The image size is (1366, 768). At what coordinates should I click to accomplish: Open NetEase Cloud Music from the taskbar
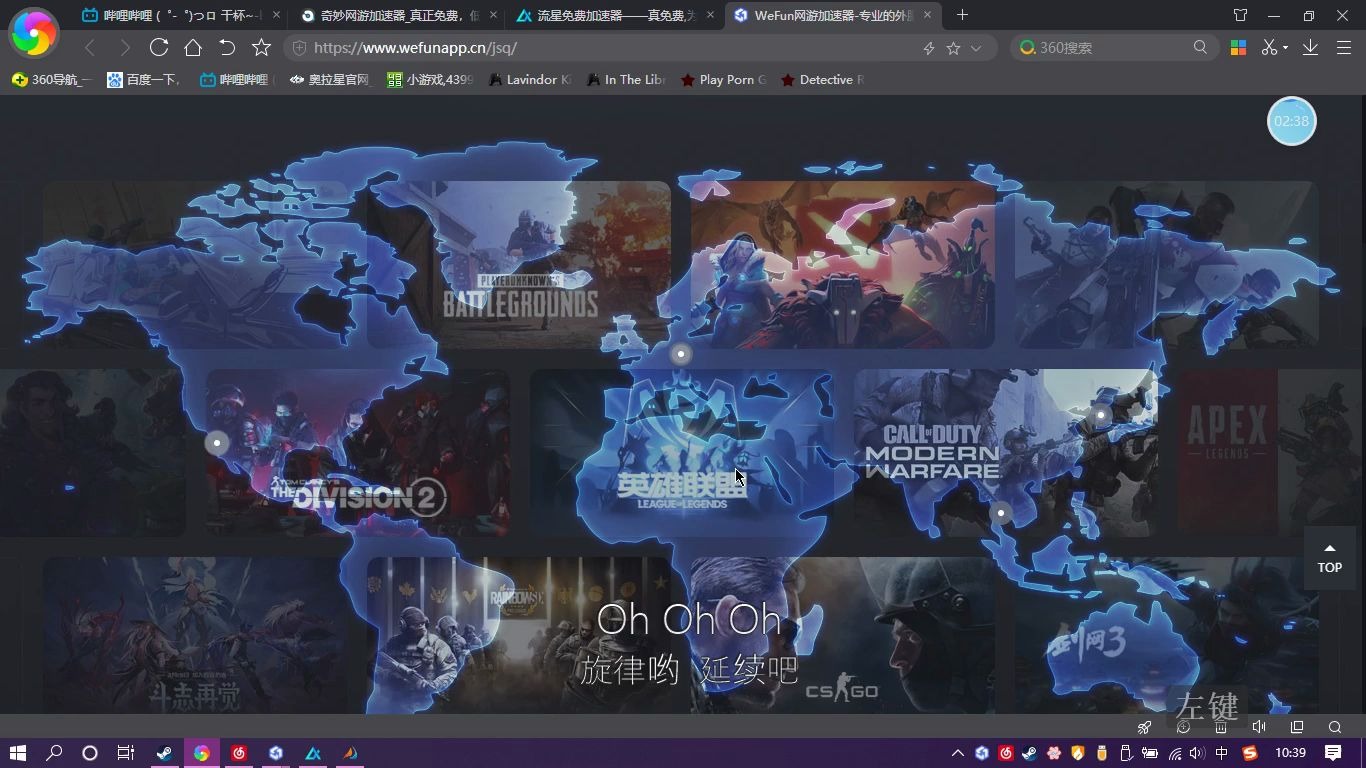click(239, 753)
